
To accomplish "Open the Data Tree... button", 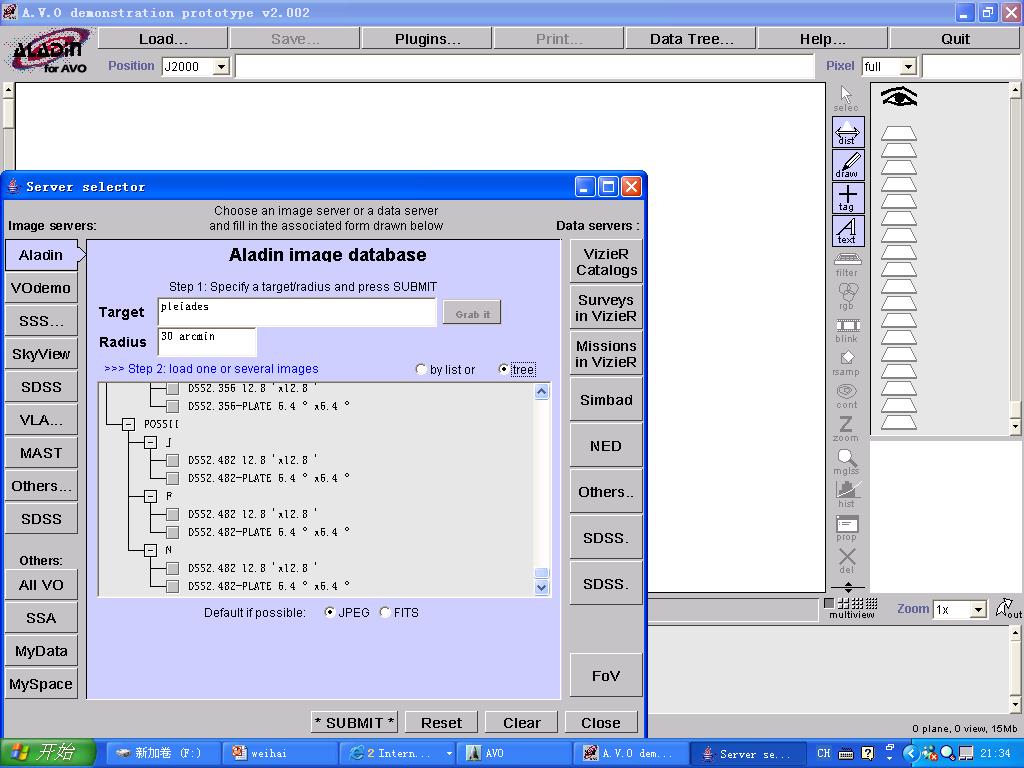I will [691, 39].
